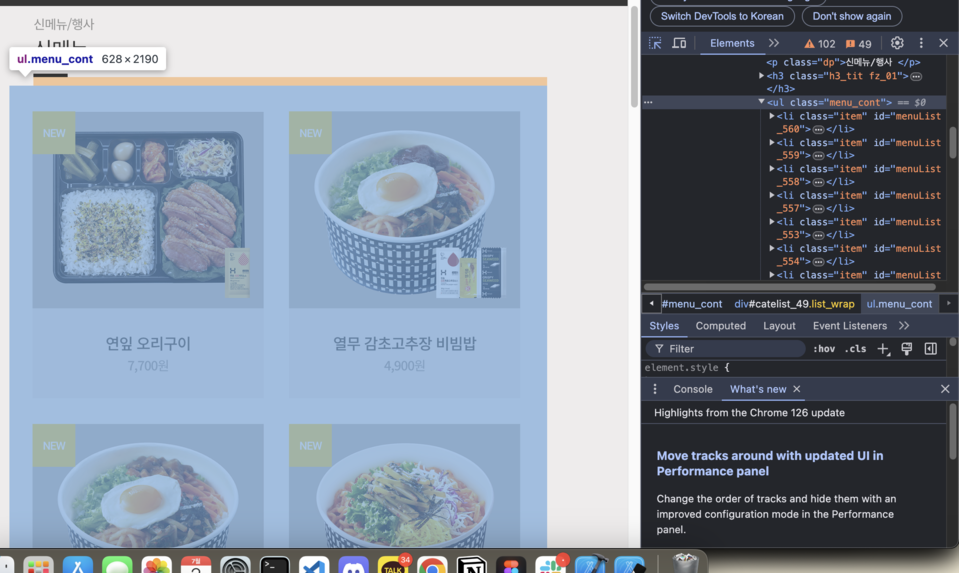The image size is (959, 573).
Task: Open Visual Studio Code from dock
Action: coord(314,566)
